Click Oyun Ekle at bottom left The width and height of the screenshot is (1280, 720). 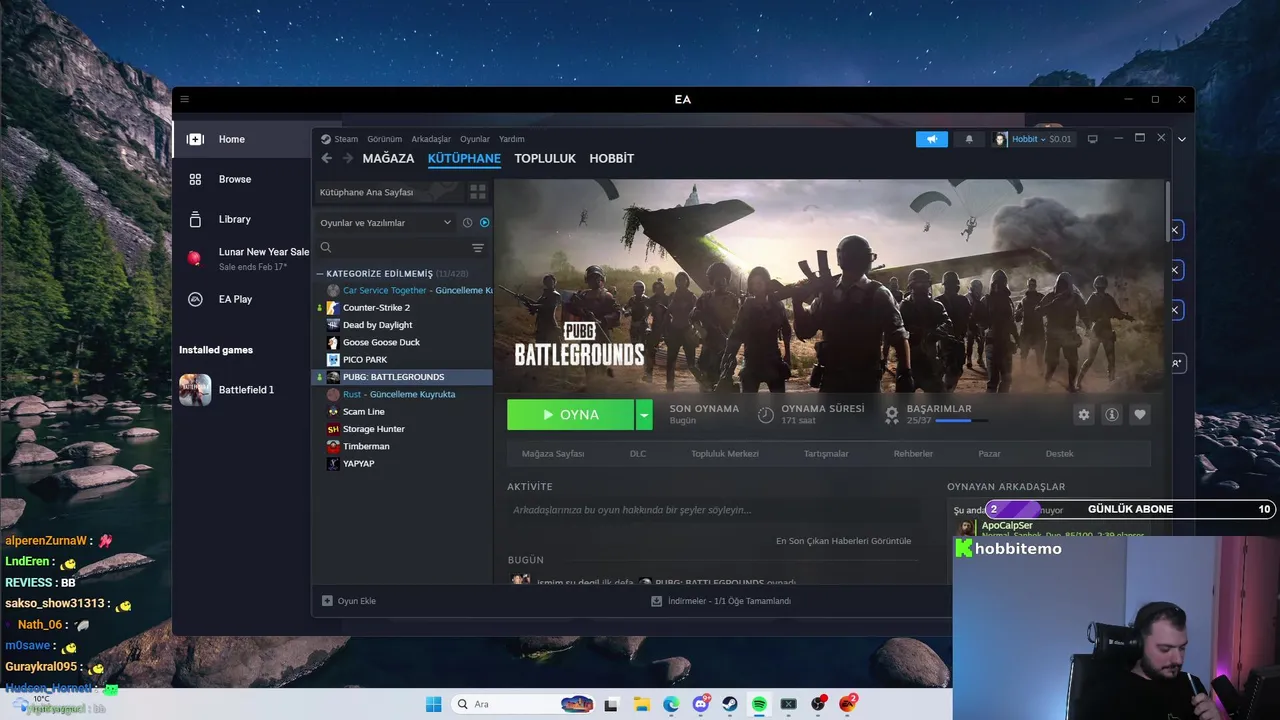(349, 601)
